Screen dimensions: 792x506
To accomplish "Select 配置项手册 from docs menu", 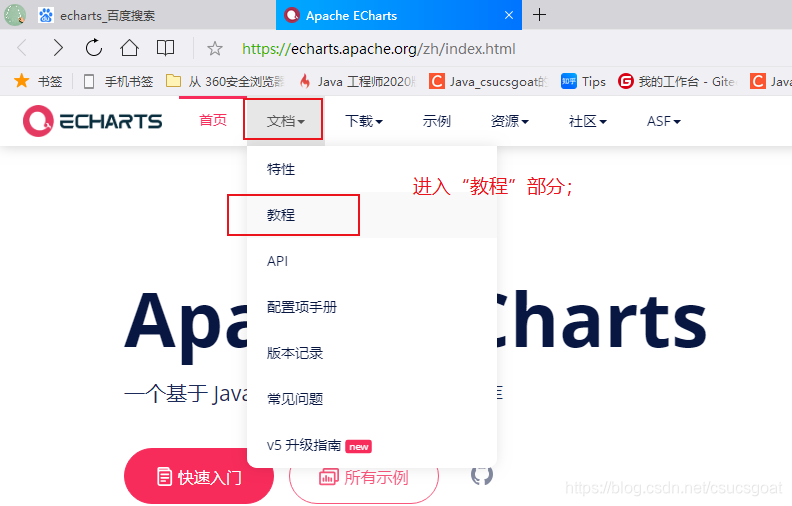I will pos(372,307).
